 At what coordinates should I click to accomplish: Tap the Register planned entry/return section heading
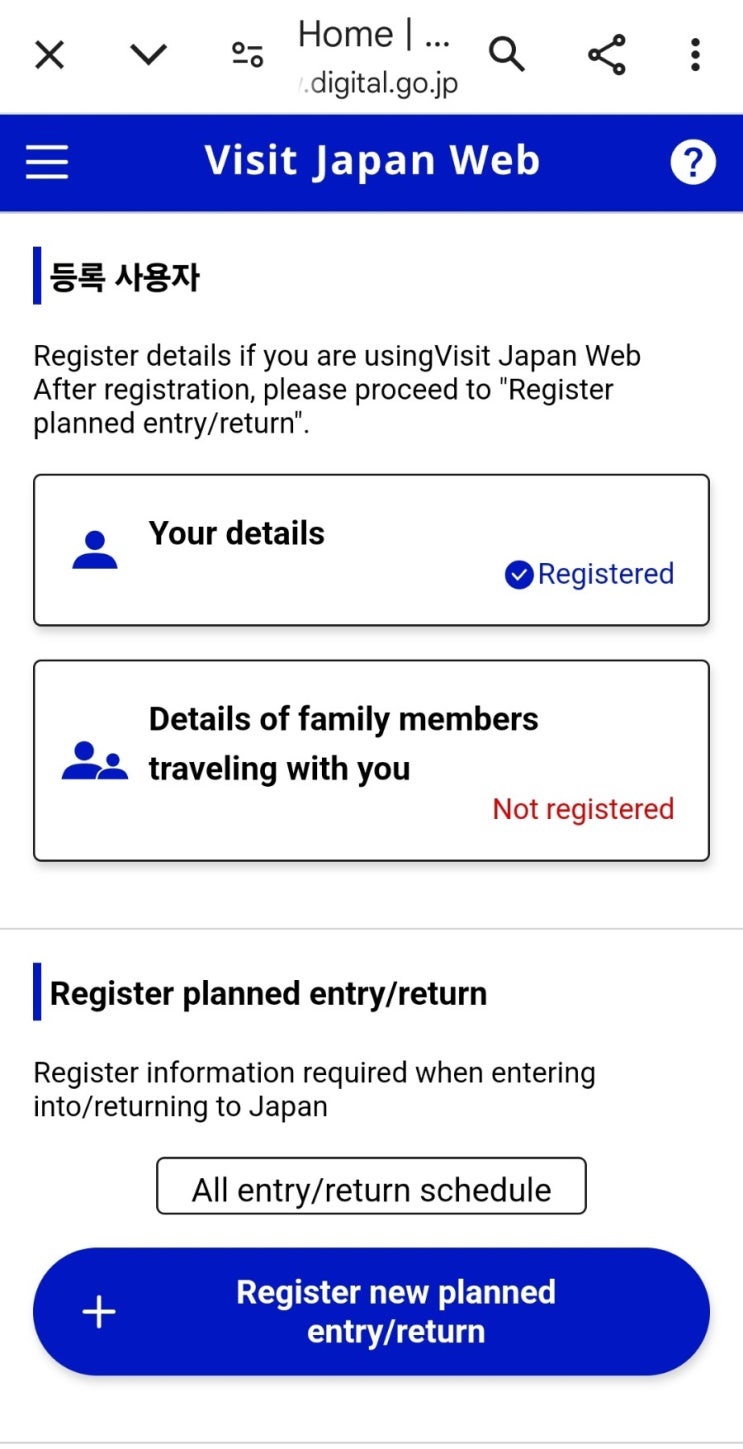coord(268,993)
